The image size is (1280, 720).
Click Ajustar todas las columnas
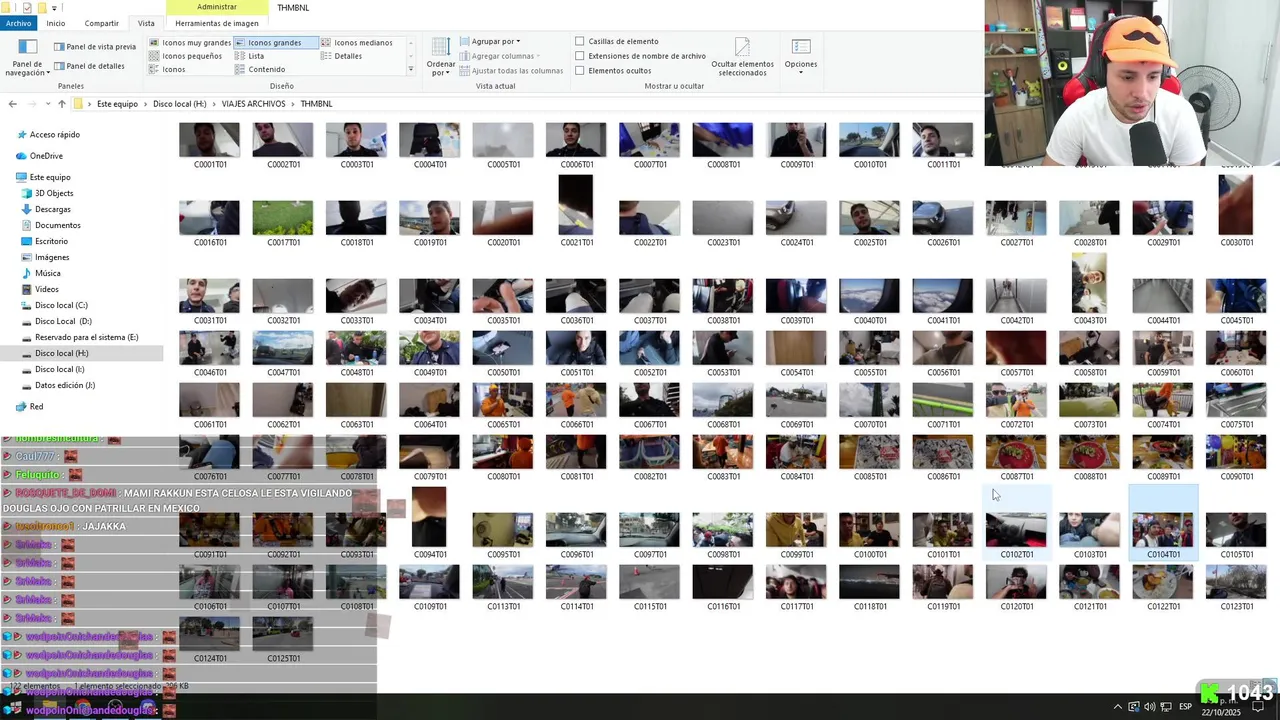pyautogui.click(x=511, y=71)
